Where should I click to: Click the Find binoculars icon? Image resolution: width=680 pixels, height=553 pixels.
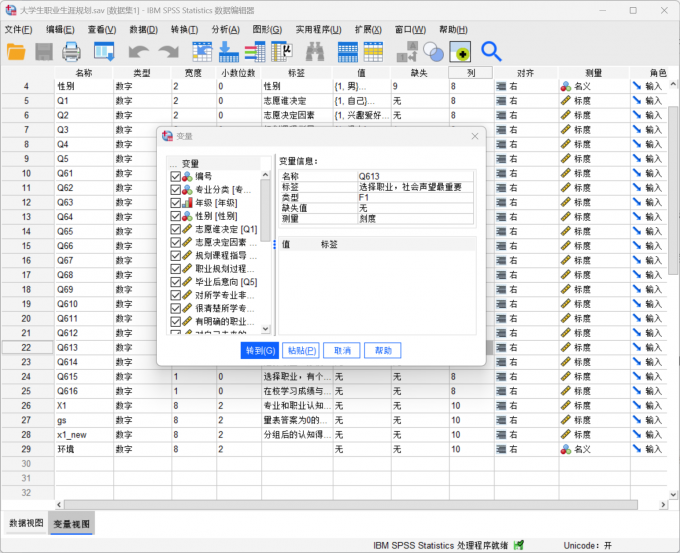tap(315, 52)
